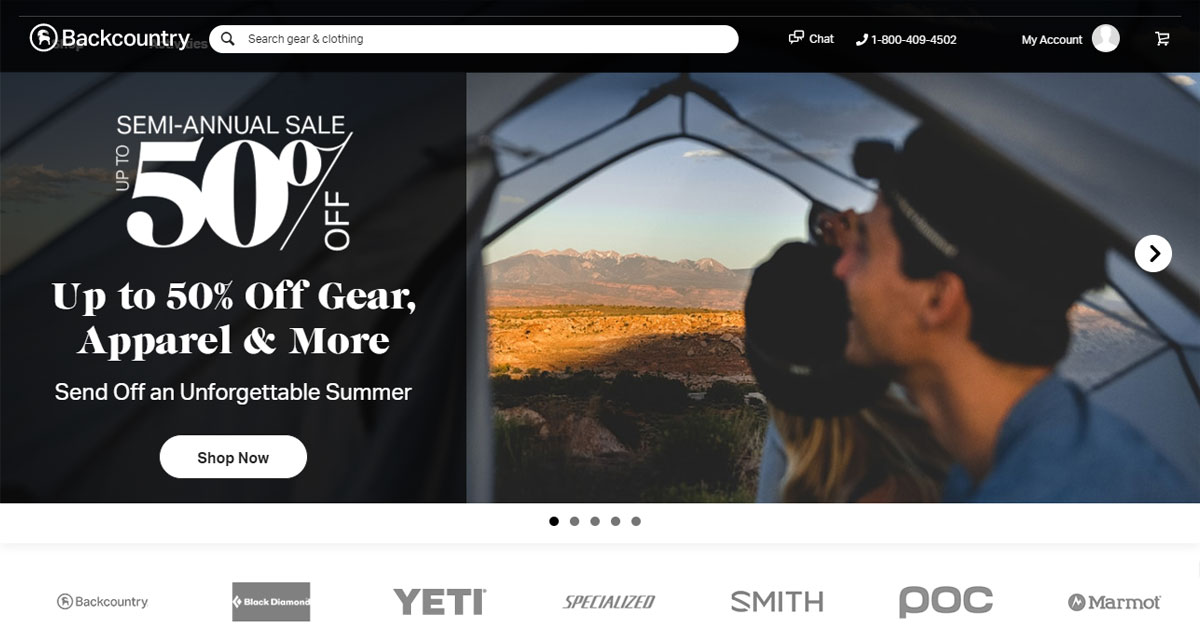Click the Shop Now button
This screenshot has height=628, width=1200.
point(233,457)
